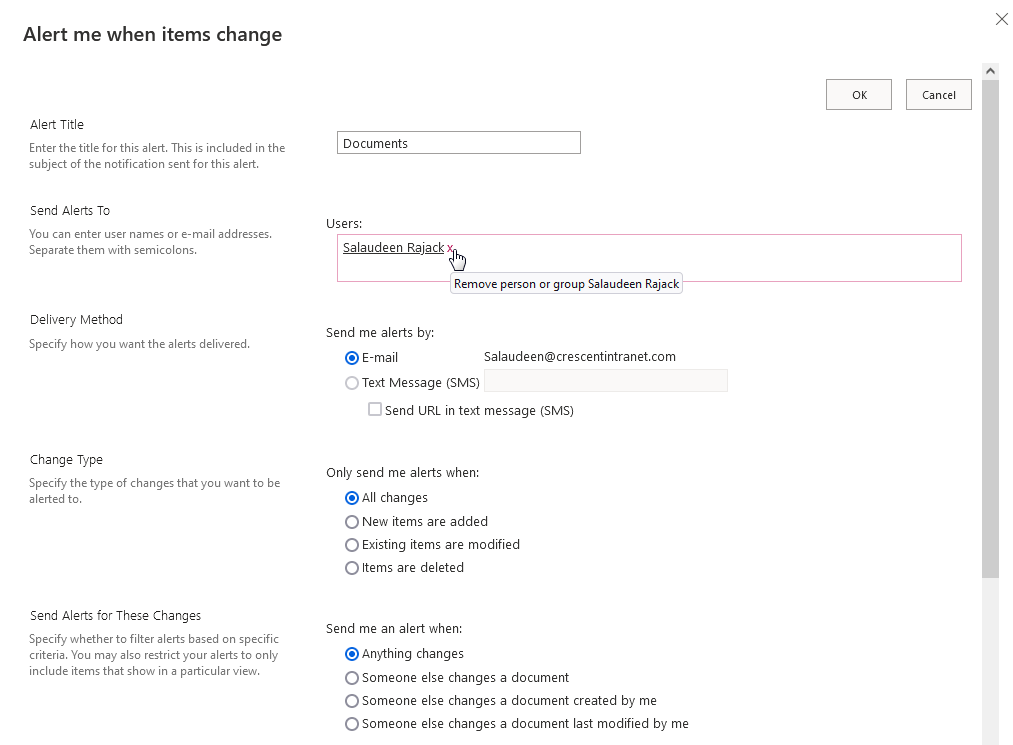Select All changes alert option

pos(352,497)
